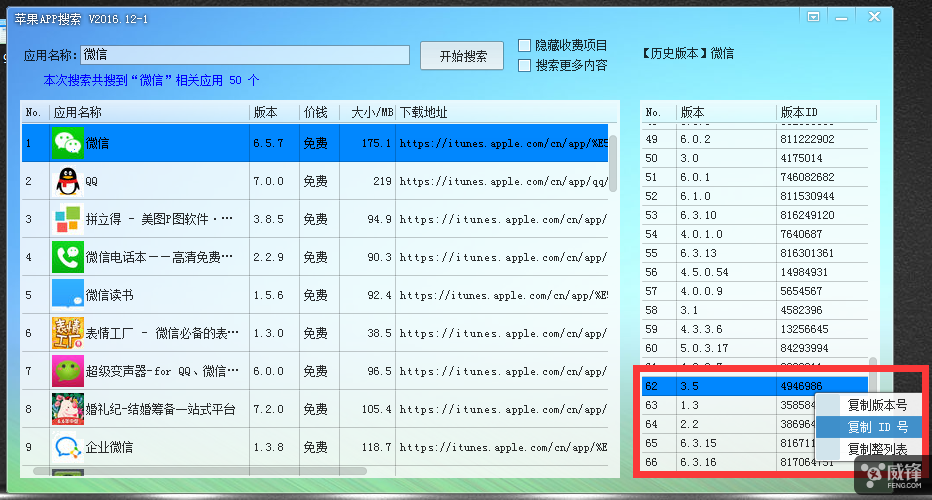932x500 pixels.
Task: Click the 本次搜索共搜到 result summary text
Action: coord(152,80)
